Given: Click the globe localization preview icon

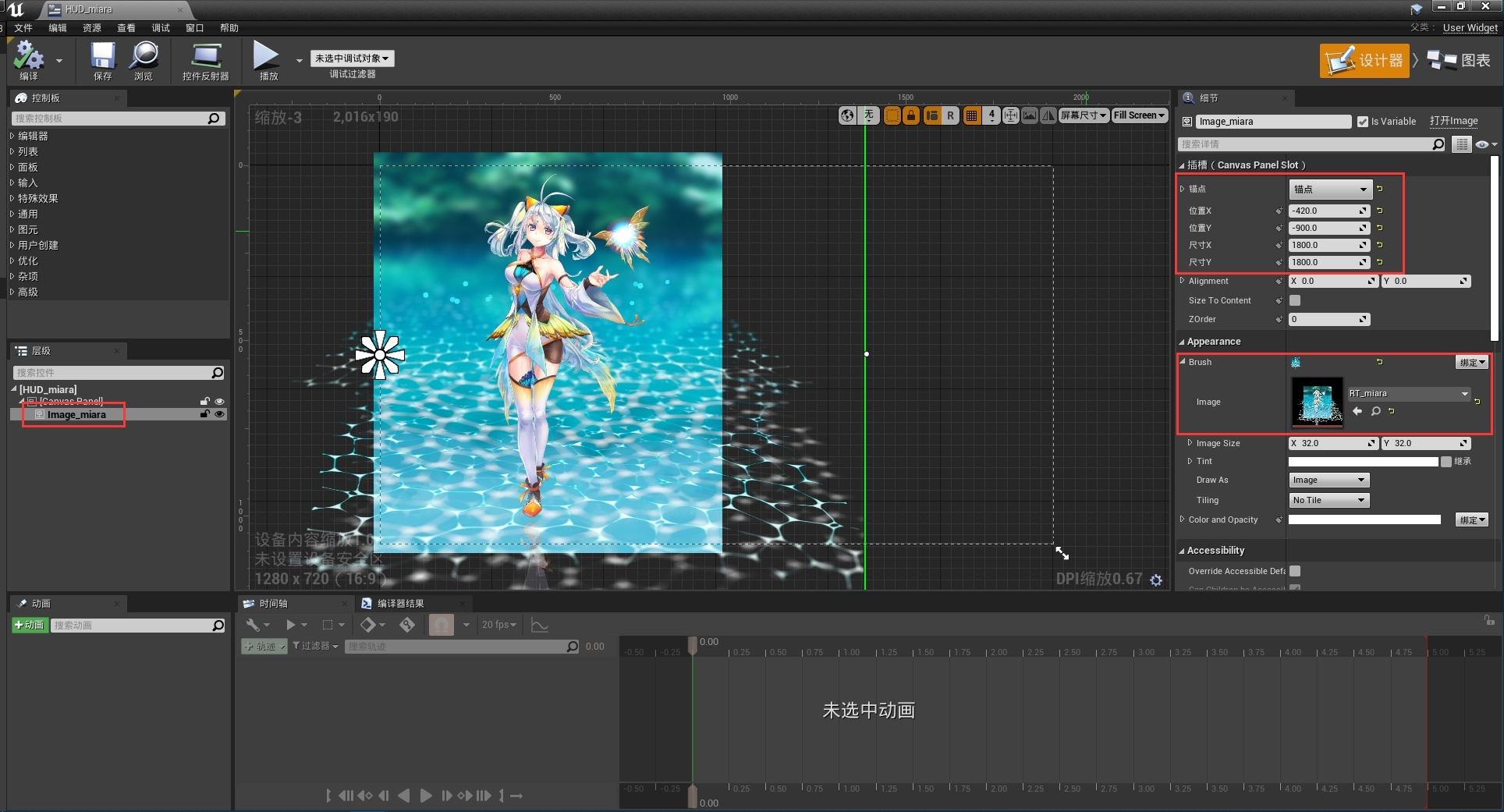Looking at the screenshot, I should [x=847, y=115].
